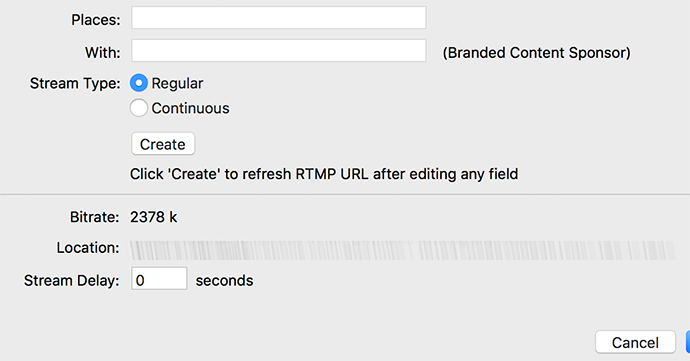Click the Stream Delay: label
Viewport: 690px width, 361px height.
(x=71, y=280)
